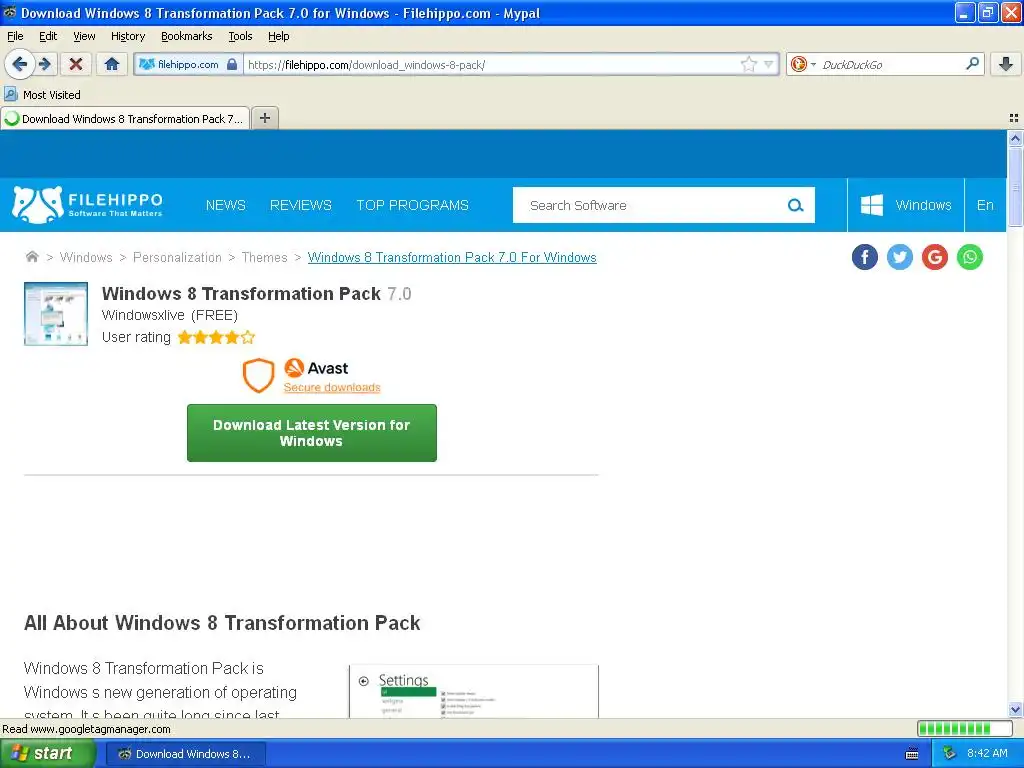Go back using the browser back arrow
The image size is (1024, 768).
click(x=18, y=64)
